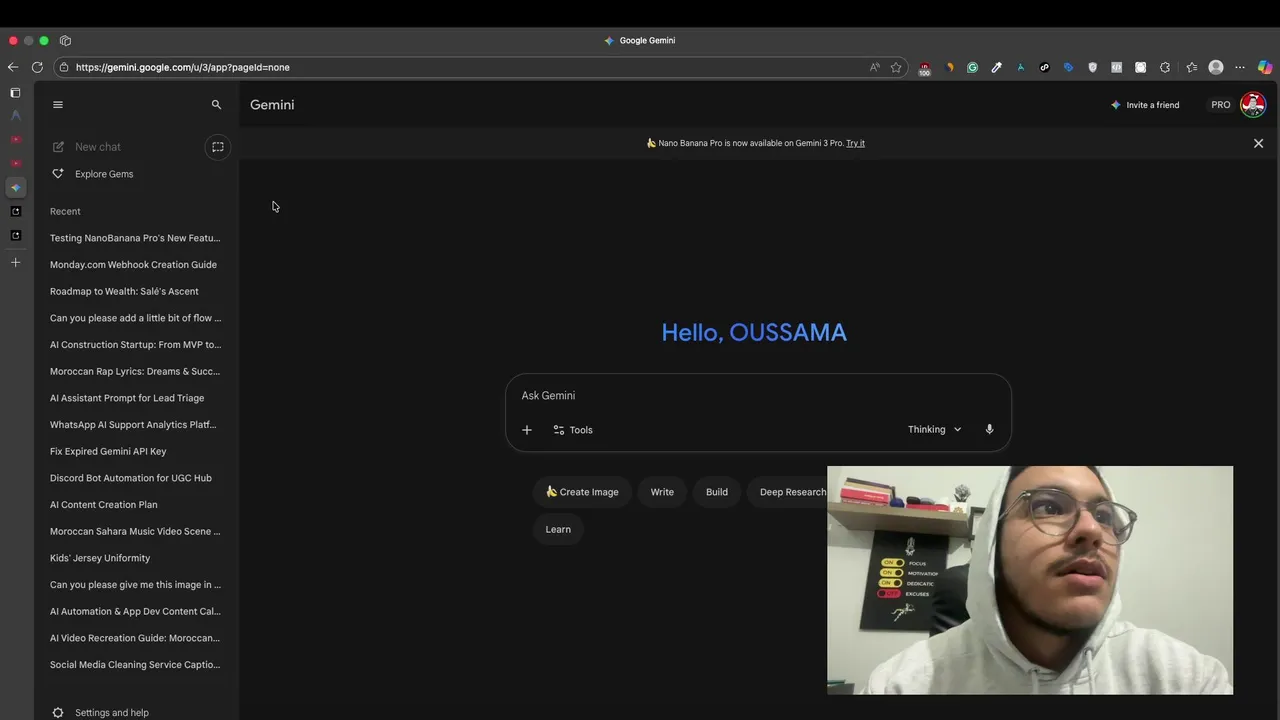
Task: Open chat AI Video Recreation Guide: Moroccan...
Action: pos(135,638)
